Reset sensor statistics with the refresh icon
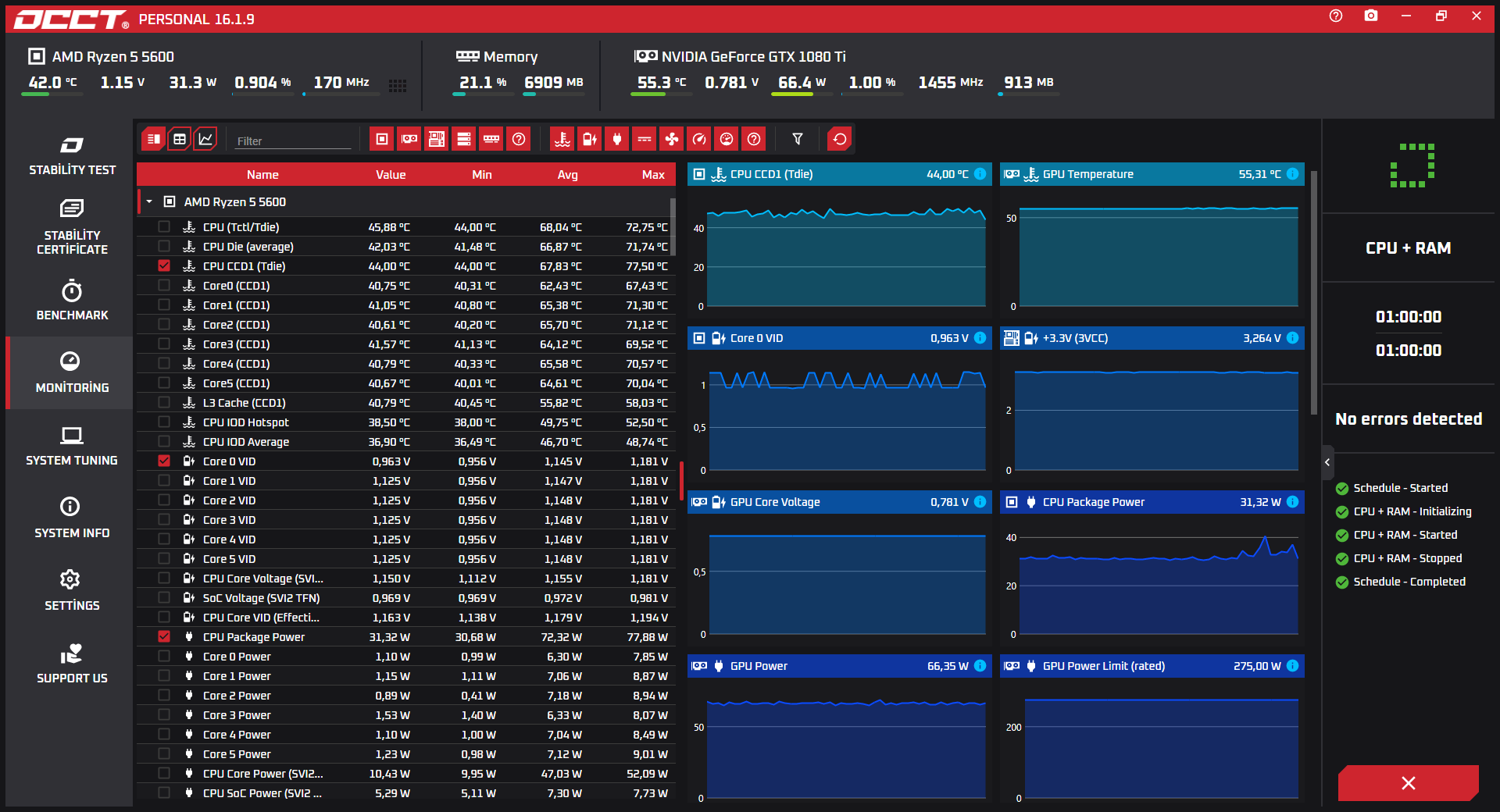 point(840,139)
